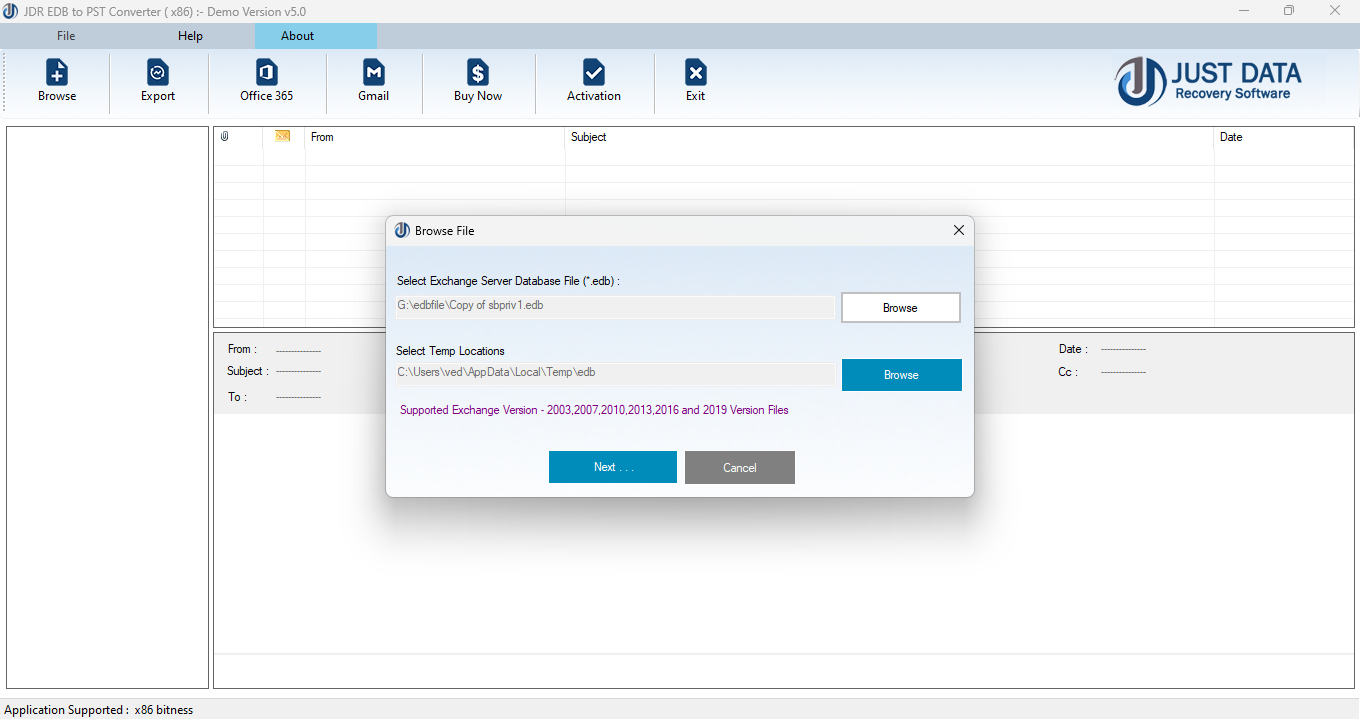Click the Exit icon in the toolbar

click(694, 80)
